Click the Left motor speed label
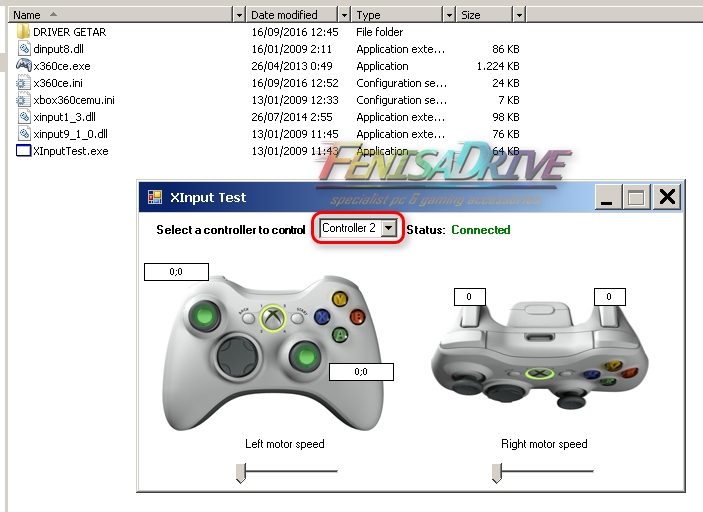The width and height of the screenshot is (703, 512). tap(285, 444)
